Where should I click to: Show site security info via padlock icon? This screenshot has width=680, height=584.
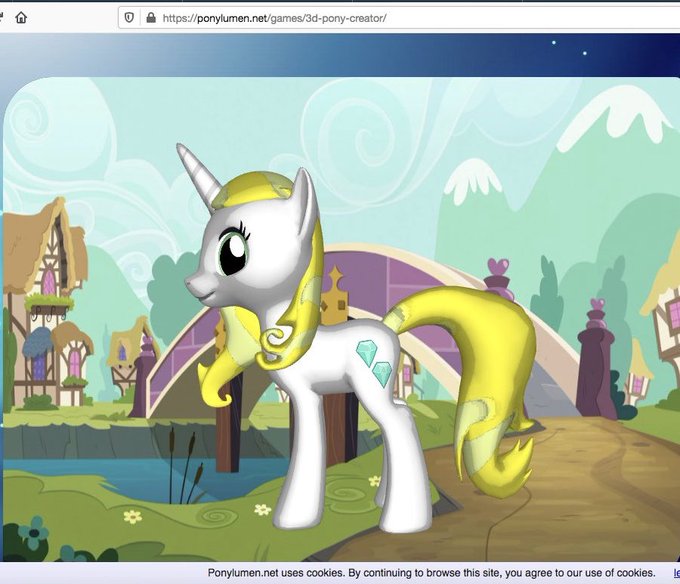151,18
